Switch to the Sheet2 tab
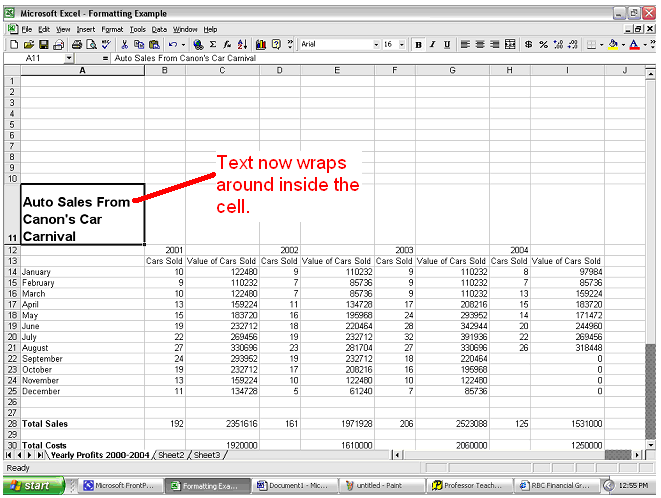This screenshot has height=498, width=661. pos(171,455)
